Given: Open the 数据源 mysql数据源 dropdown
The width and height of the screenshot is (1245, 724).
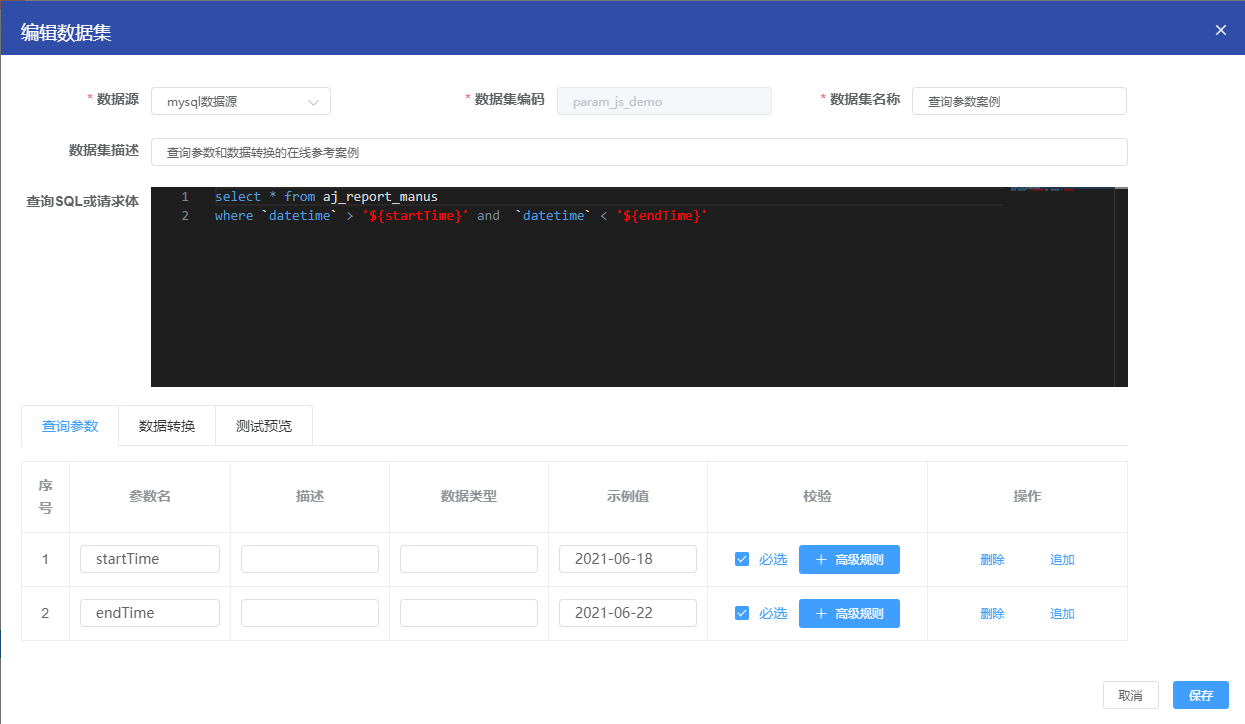Looking at the screenshot, I should tap(240, 102).
